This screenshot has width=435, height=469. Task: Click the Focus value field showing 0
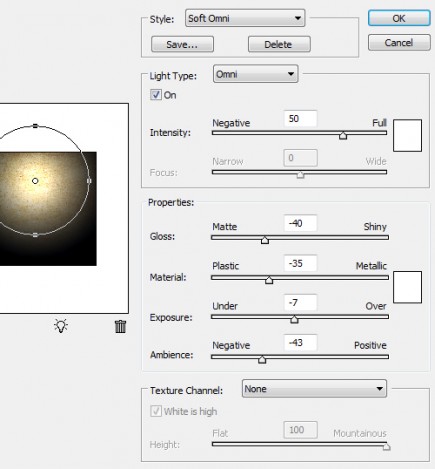[300, 158]
